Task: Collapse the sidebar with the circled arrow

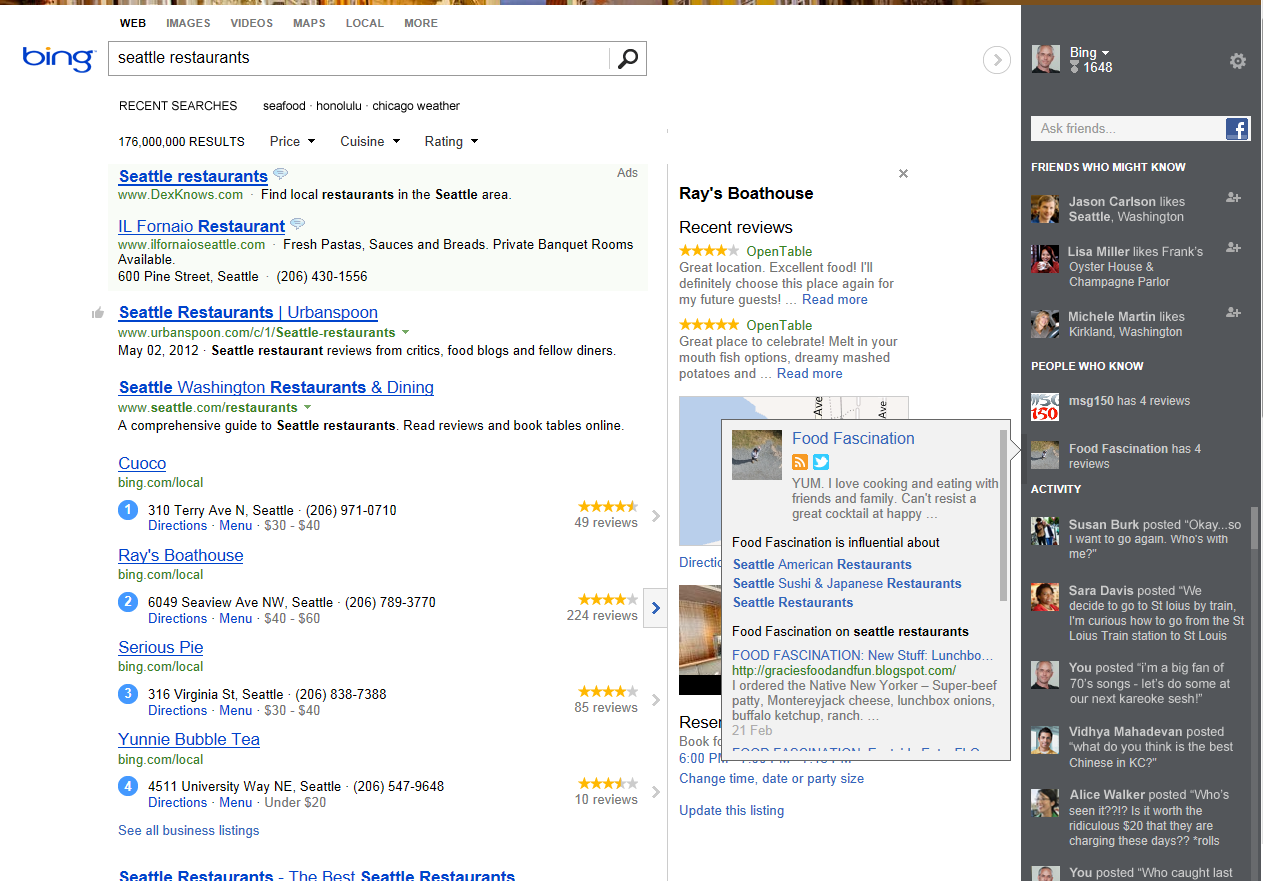Action: (996, 61)
